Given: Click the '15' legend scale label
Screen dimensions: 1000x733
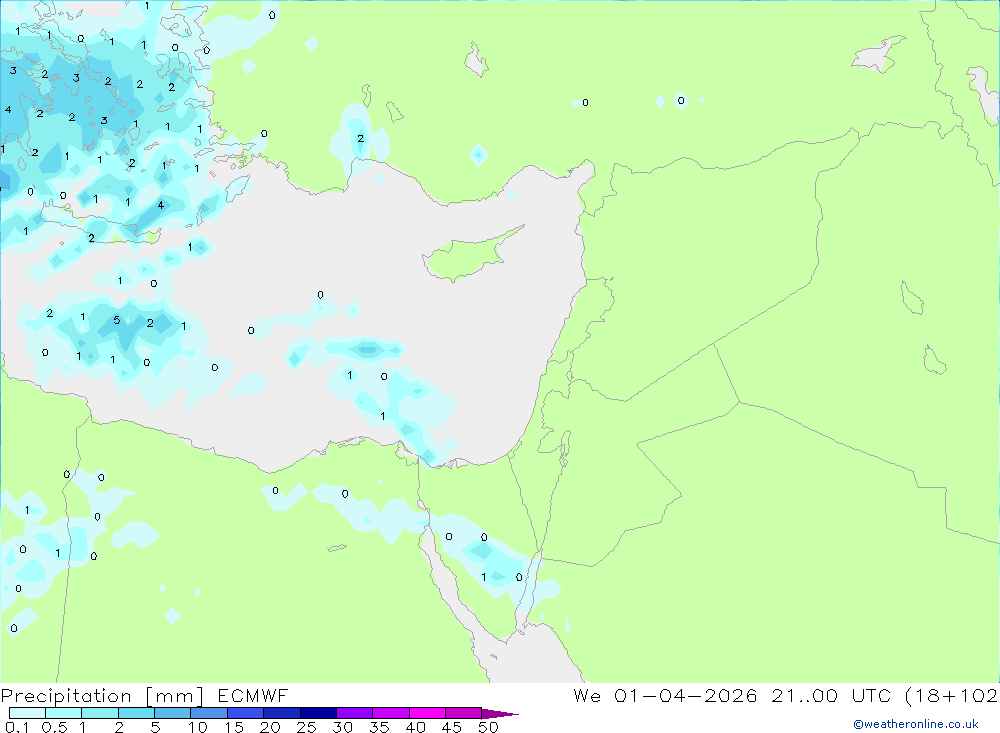Looking at the screenshot, I should click(x=234, y=727).
